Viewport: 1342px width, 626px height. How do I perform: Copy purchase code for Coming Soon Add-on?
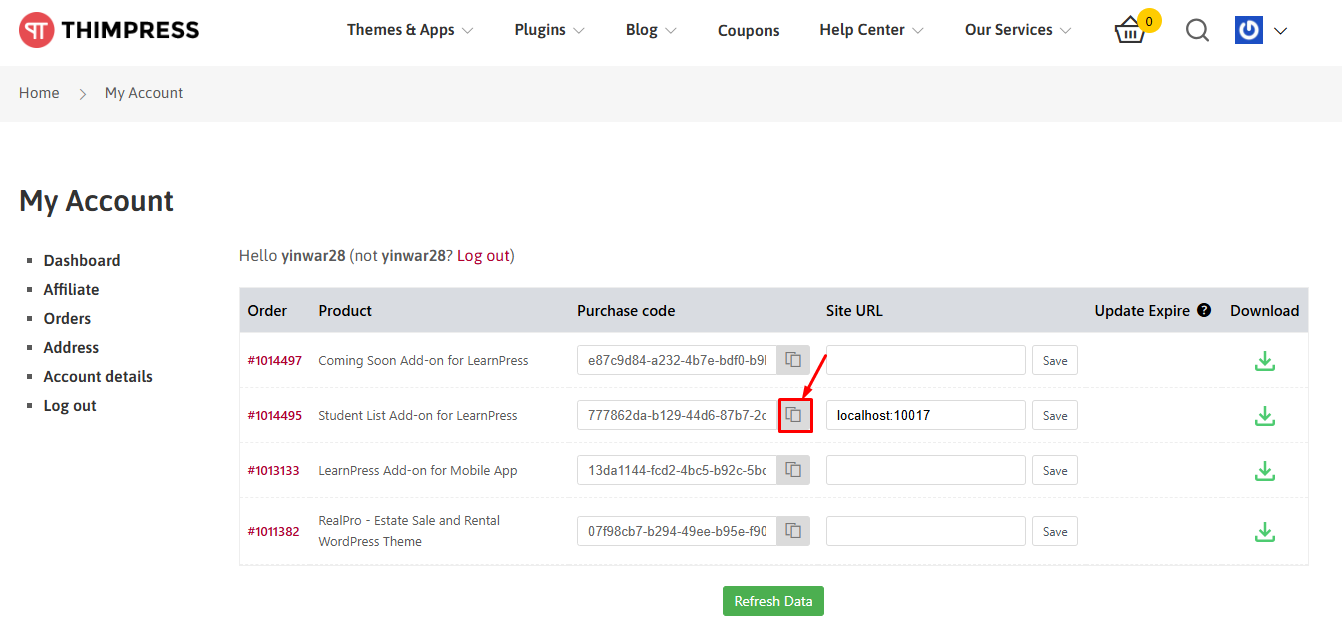coord(793,360)
